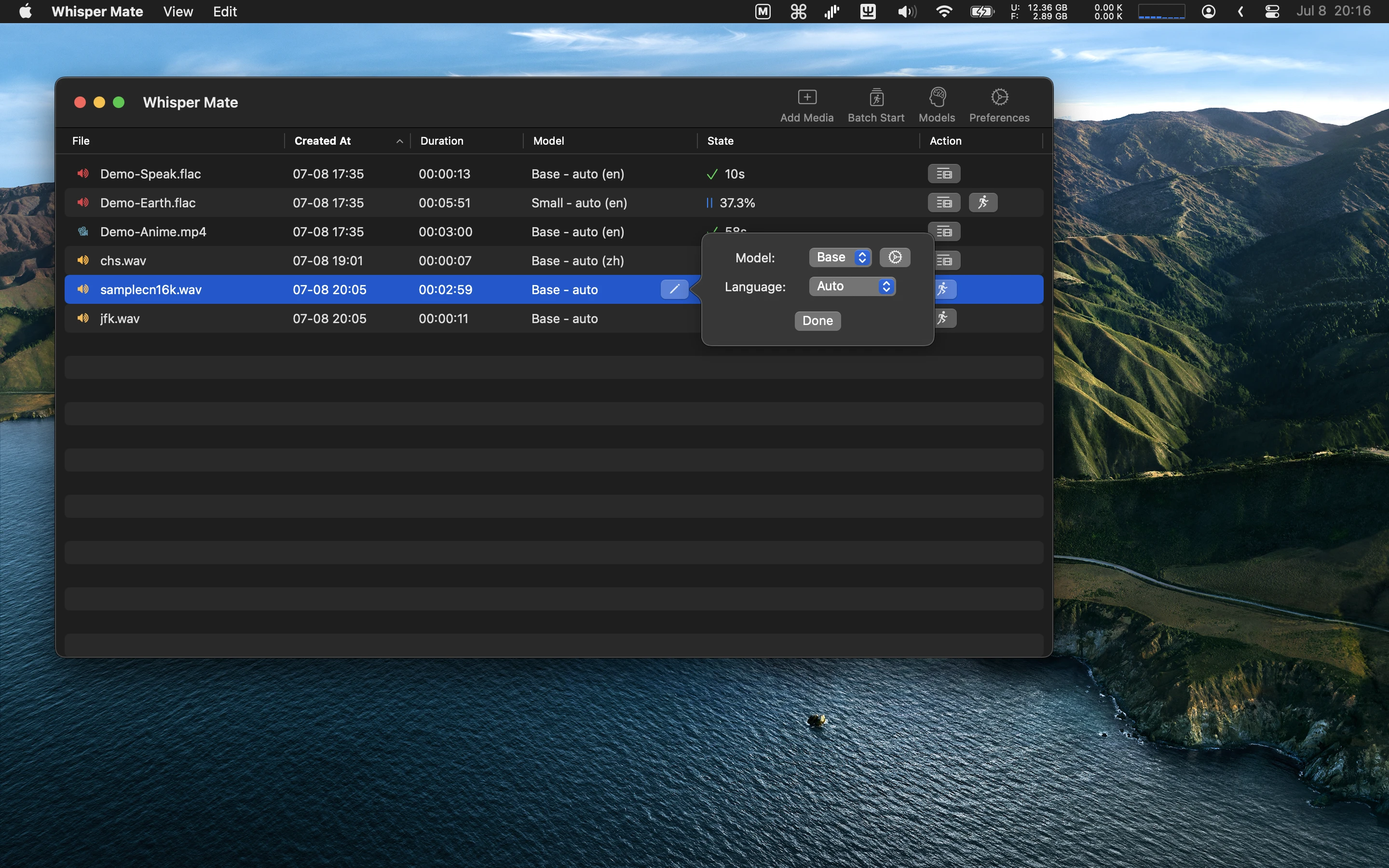The height and width of the screenshot is (868, 1389).
Task: Click created date 07-08 19:01
Action: pos(328,260)
